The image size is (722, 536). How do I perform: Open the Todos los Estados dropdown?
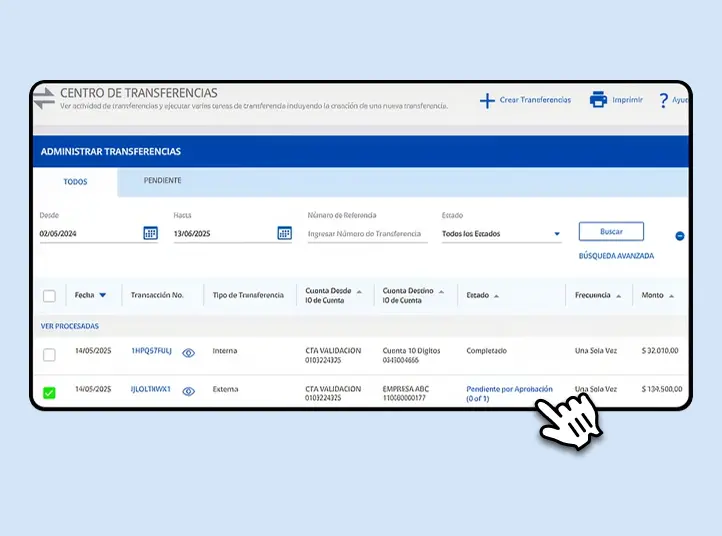(501, 234)
